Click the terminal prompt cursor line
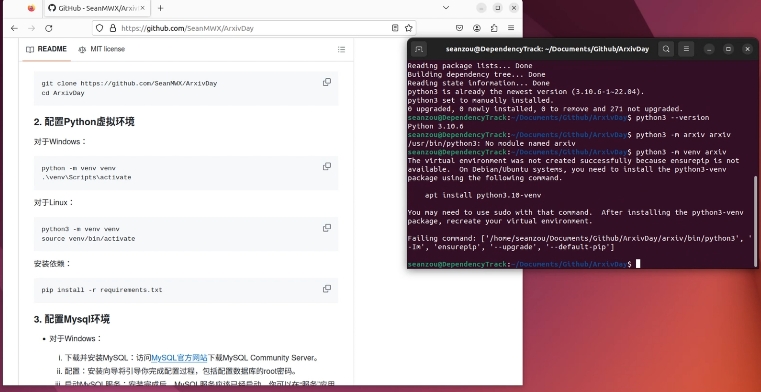The height and width of the screenshot is (392, 761). [x=524, y=264]
